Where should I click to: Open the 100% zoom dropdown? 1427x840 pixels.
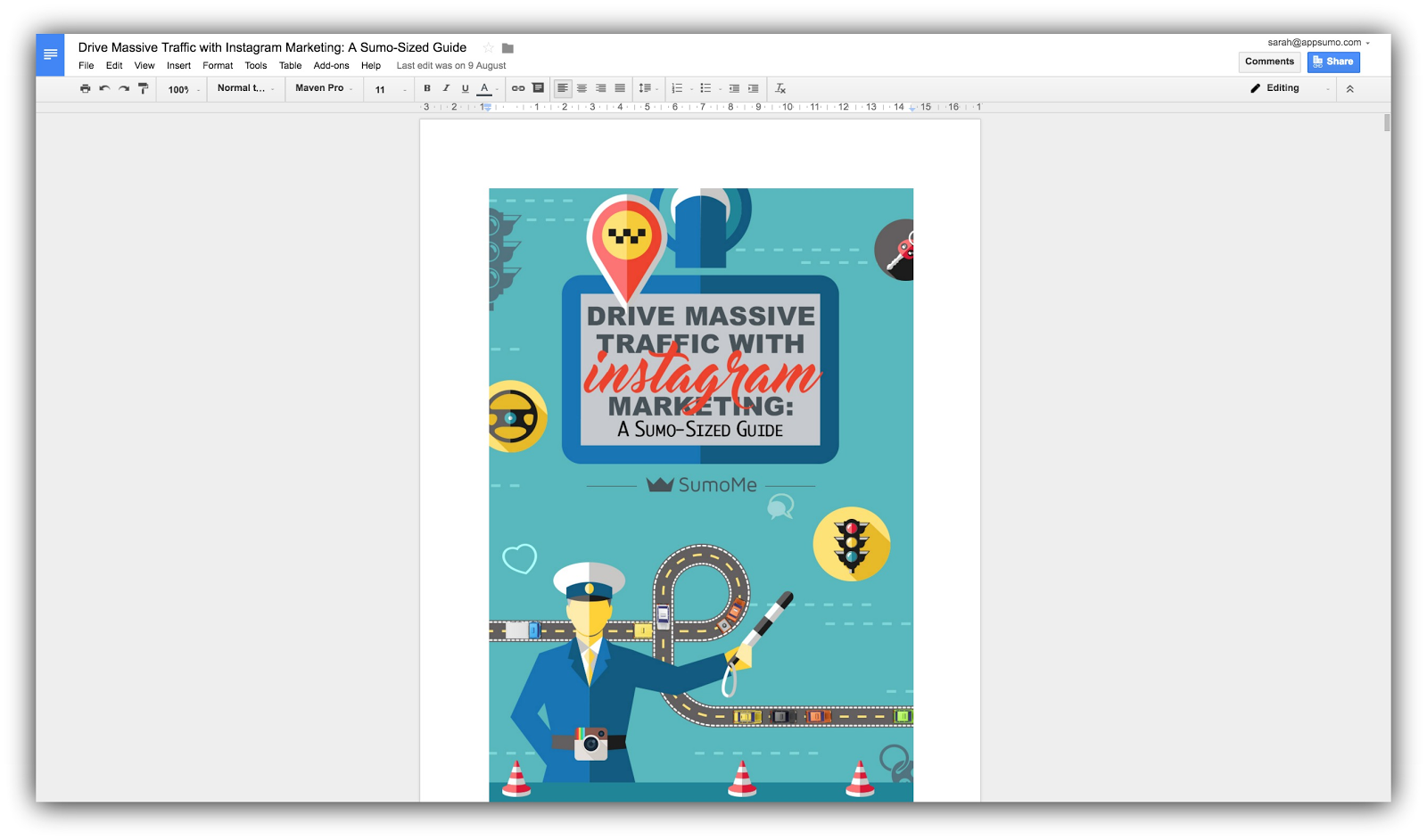(184, 89)
